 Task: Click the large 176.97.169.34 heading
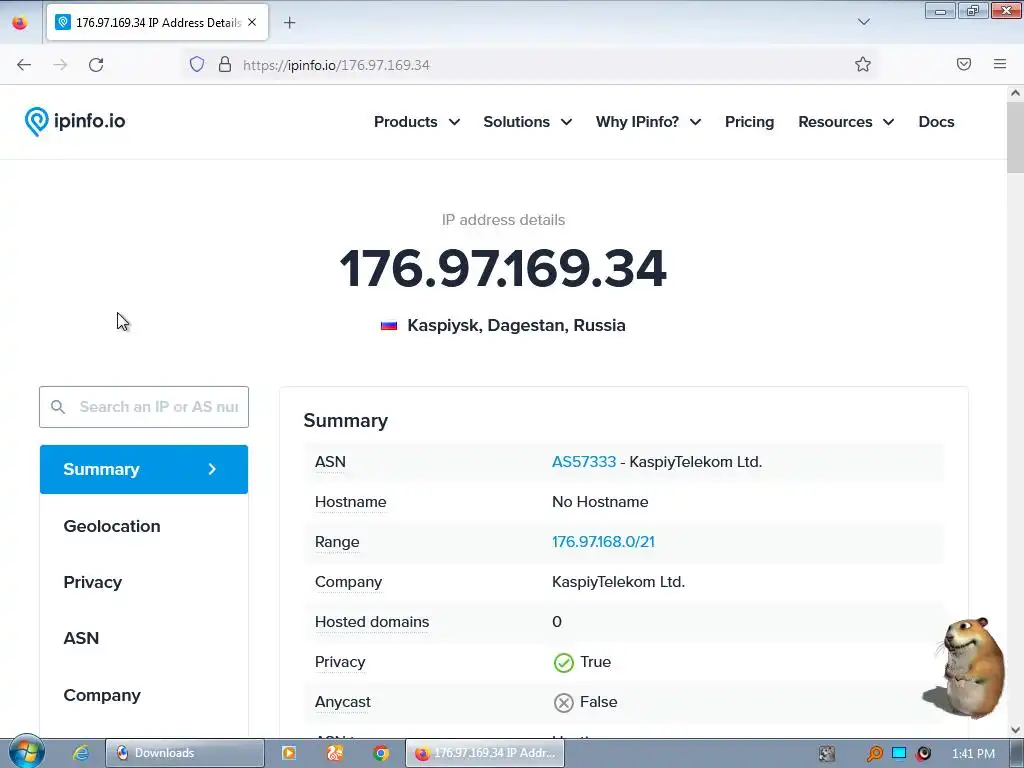tap(503, 268)
